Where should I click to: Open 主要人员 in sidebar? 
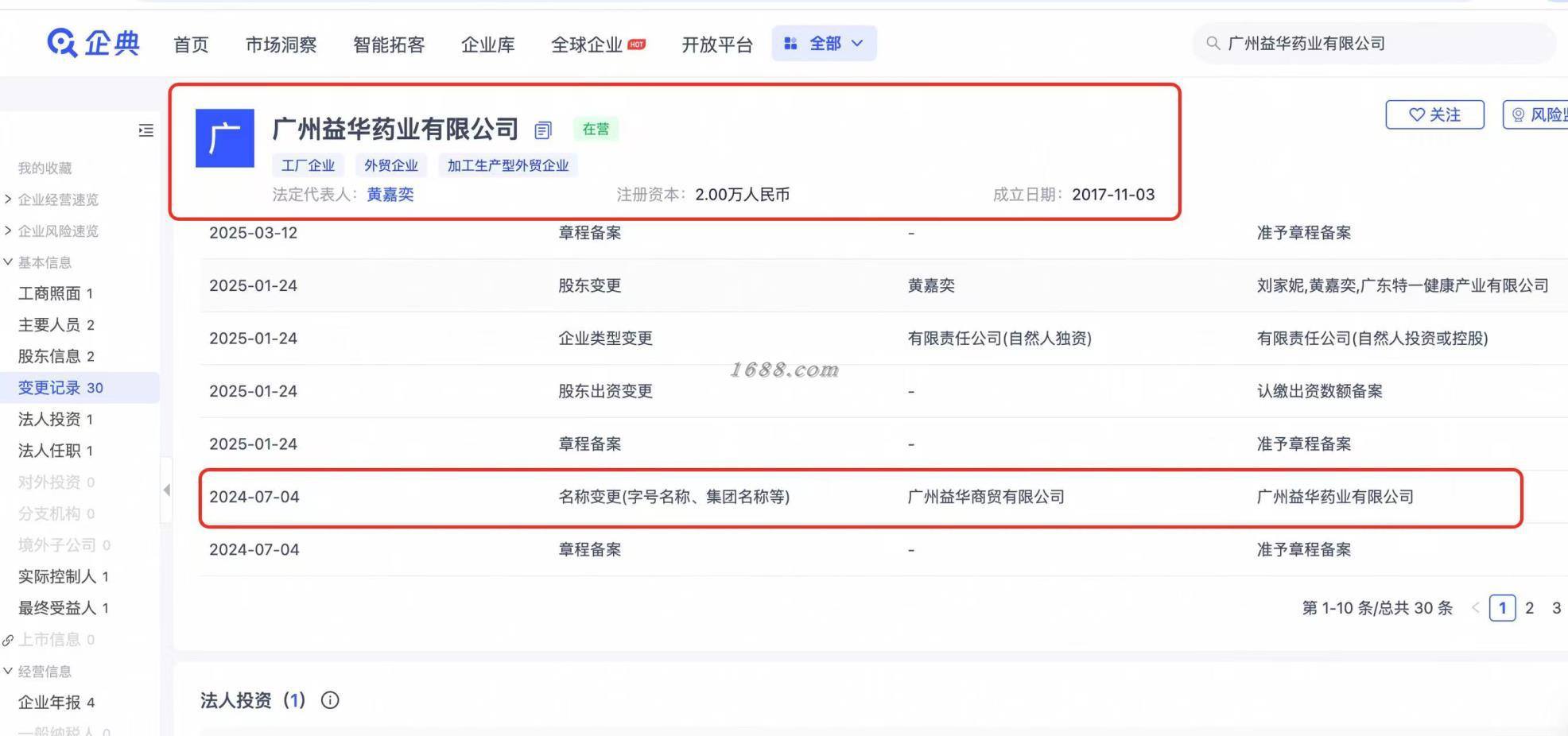[x=56, y=325]
